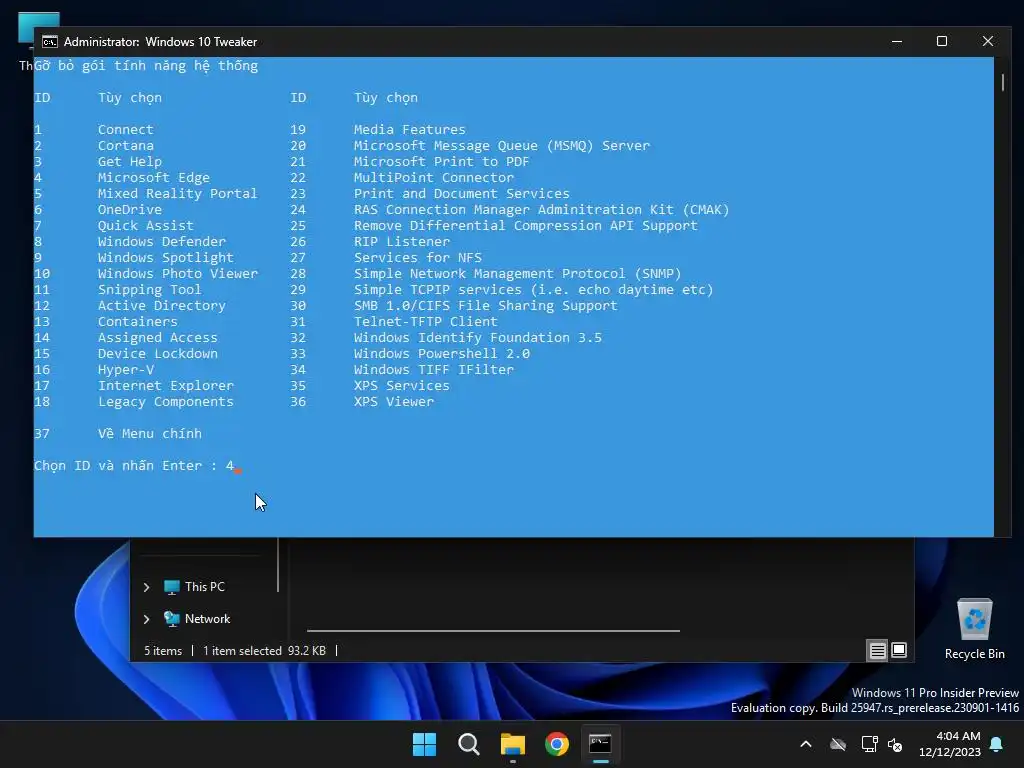Click the muted volume tray icon
The width and height of the screenshot is (1024, 768).
(895, 744)
